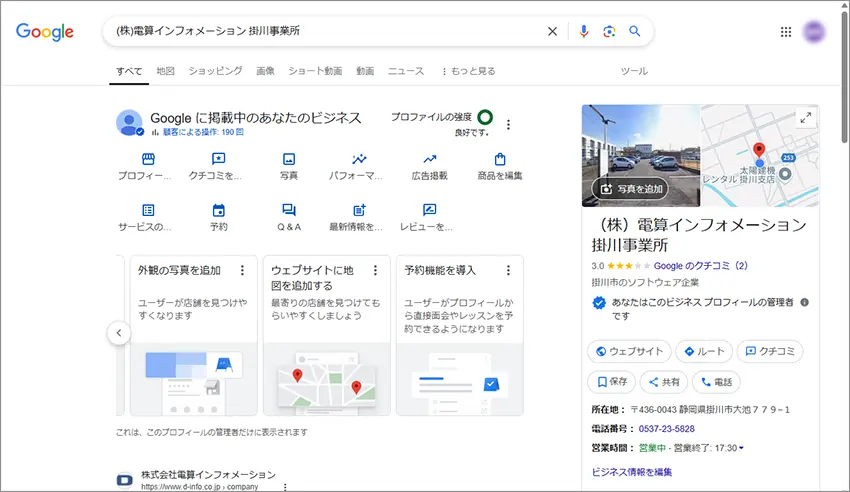850x492 pixels.
Task: Click the 共有 share button
Action: click(x=664, y=382)
